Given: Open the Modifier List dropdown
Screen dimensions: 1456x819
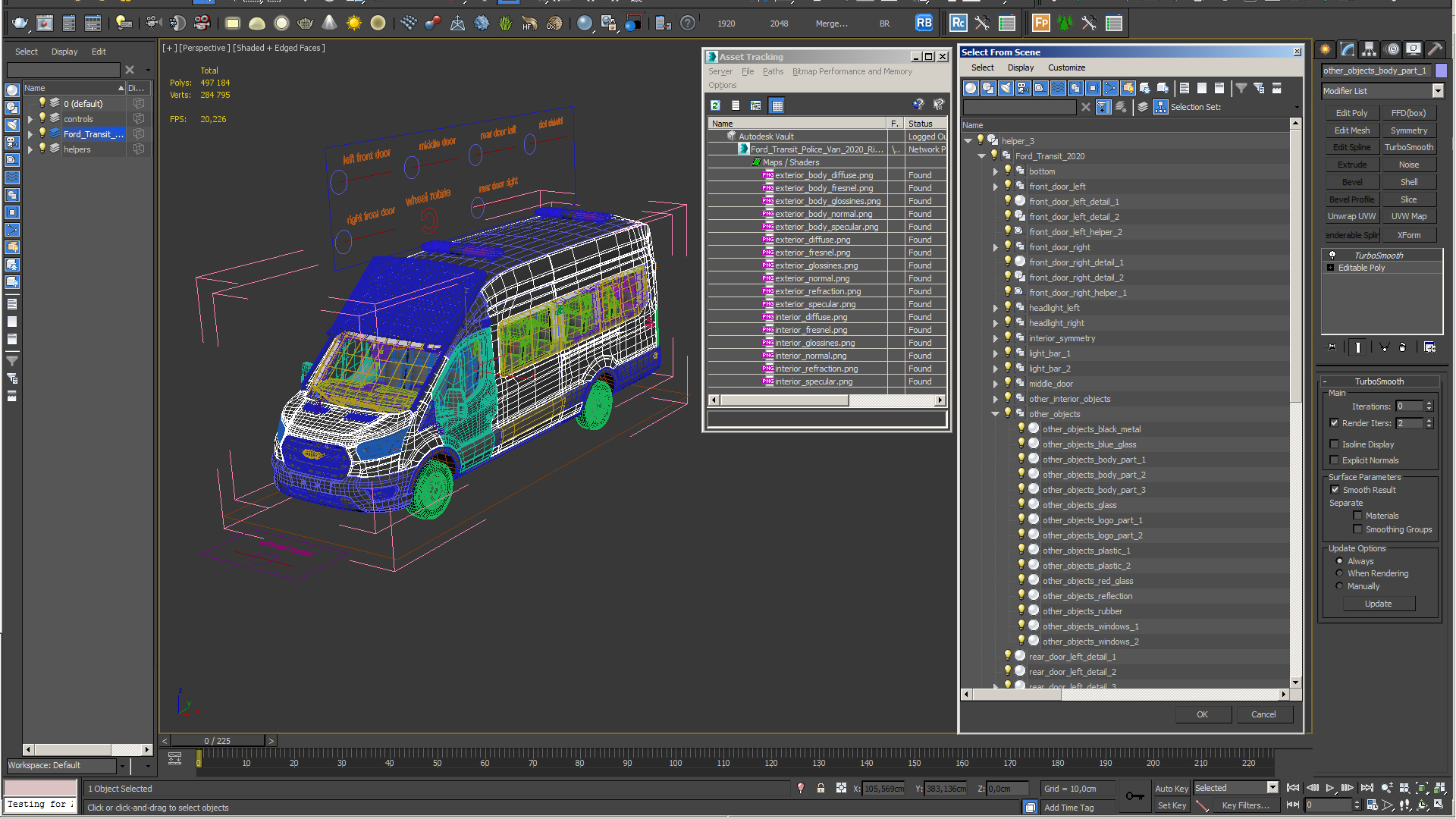Looking at the screenshot, I should pos(1438,91).
